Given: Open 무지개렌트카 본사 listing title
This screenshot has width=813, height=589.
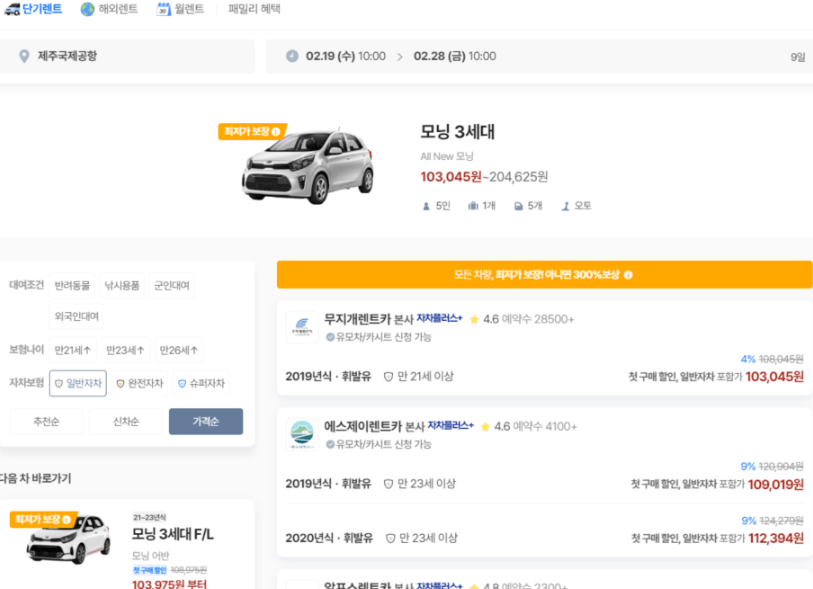Looking at the screenshot, I should (369, 319).
